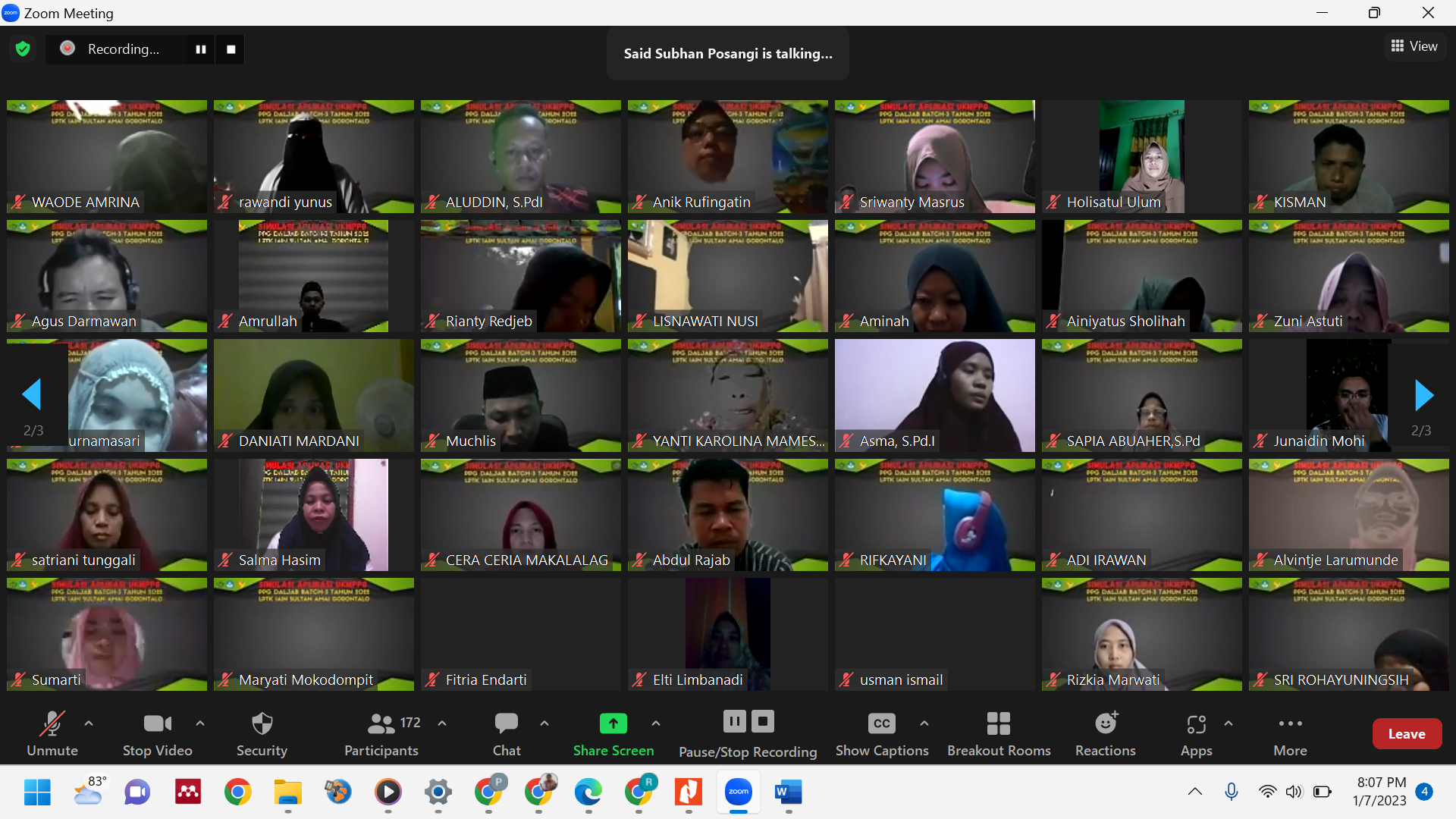This screenshot has width=1456, height=819.
Task: Open the More options menu
Action: (x=1290, y=724)
